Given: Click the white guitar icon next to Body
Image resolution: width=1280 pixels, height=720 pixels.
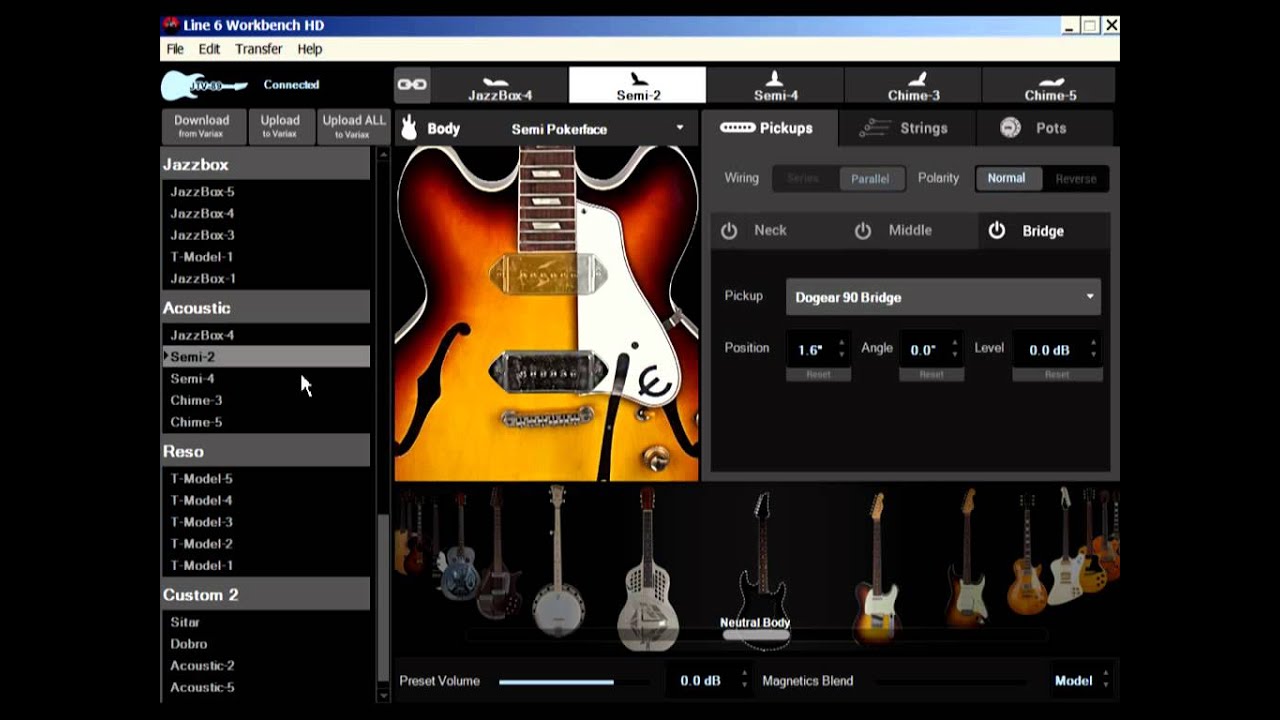Looking at the screenshot, I should coord(409,128).
